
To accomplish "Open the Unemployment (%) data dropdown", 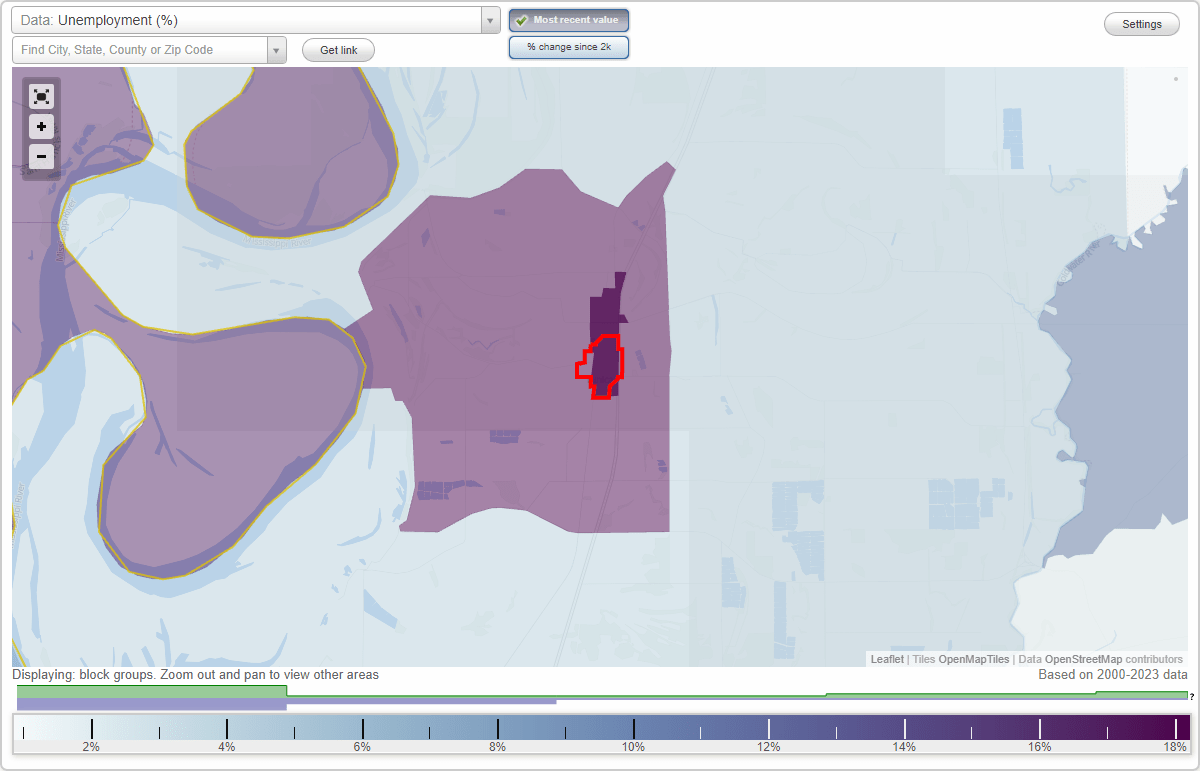I will tap(250, 19).
